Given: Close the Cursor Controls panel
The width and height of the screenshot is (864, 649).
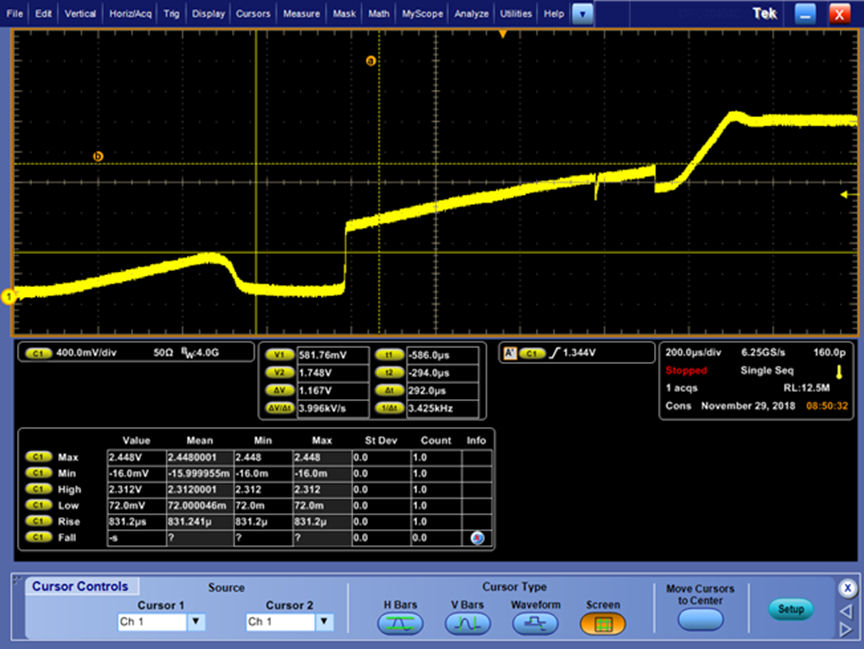Looking at the screenshot, I should 847,588.
